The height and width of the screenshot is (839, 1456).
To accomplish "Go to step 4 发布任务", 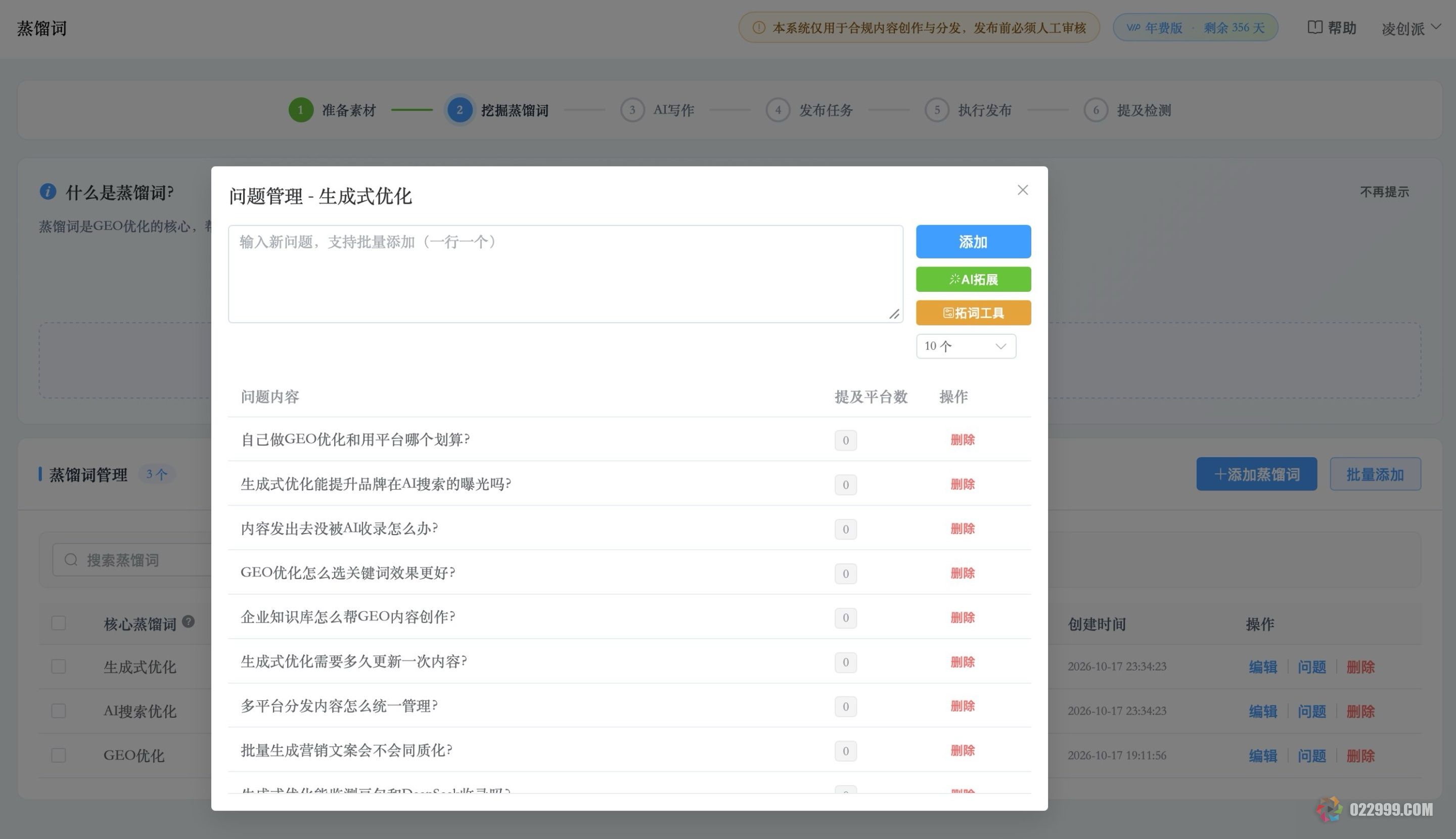I will click(x=809, y=110).
